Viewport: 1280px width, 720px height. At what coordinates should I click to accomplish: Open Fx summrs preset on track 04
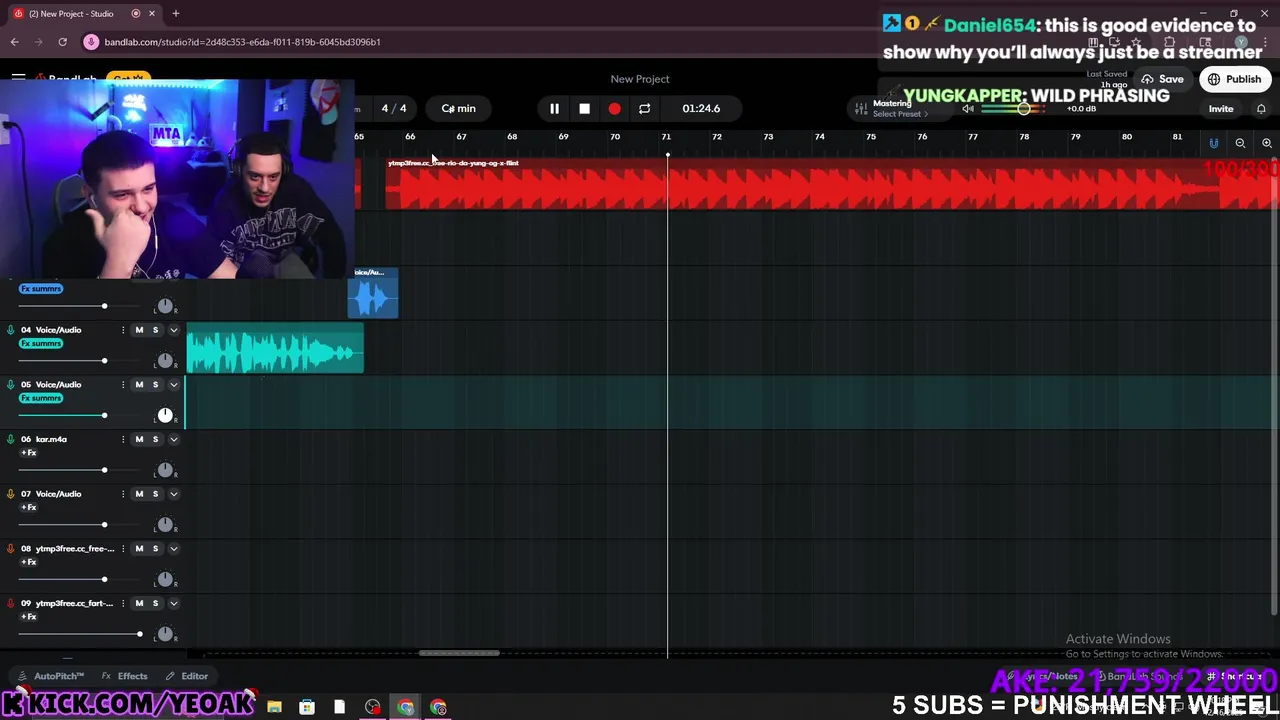pos(41,343)
